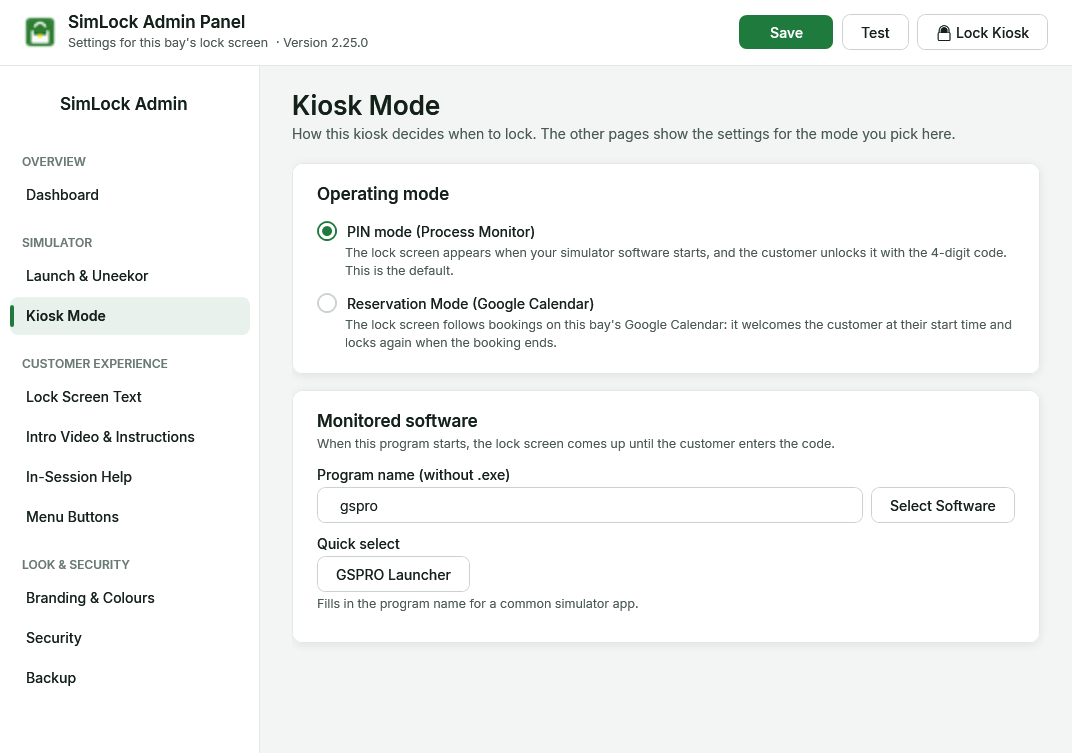Viewport: 1072px width, 753px height.
Task: Open In-Session Help page
Action: (130, 477)
